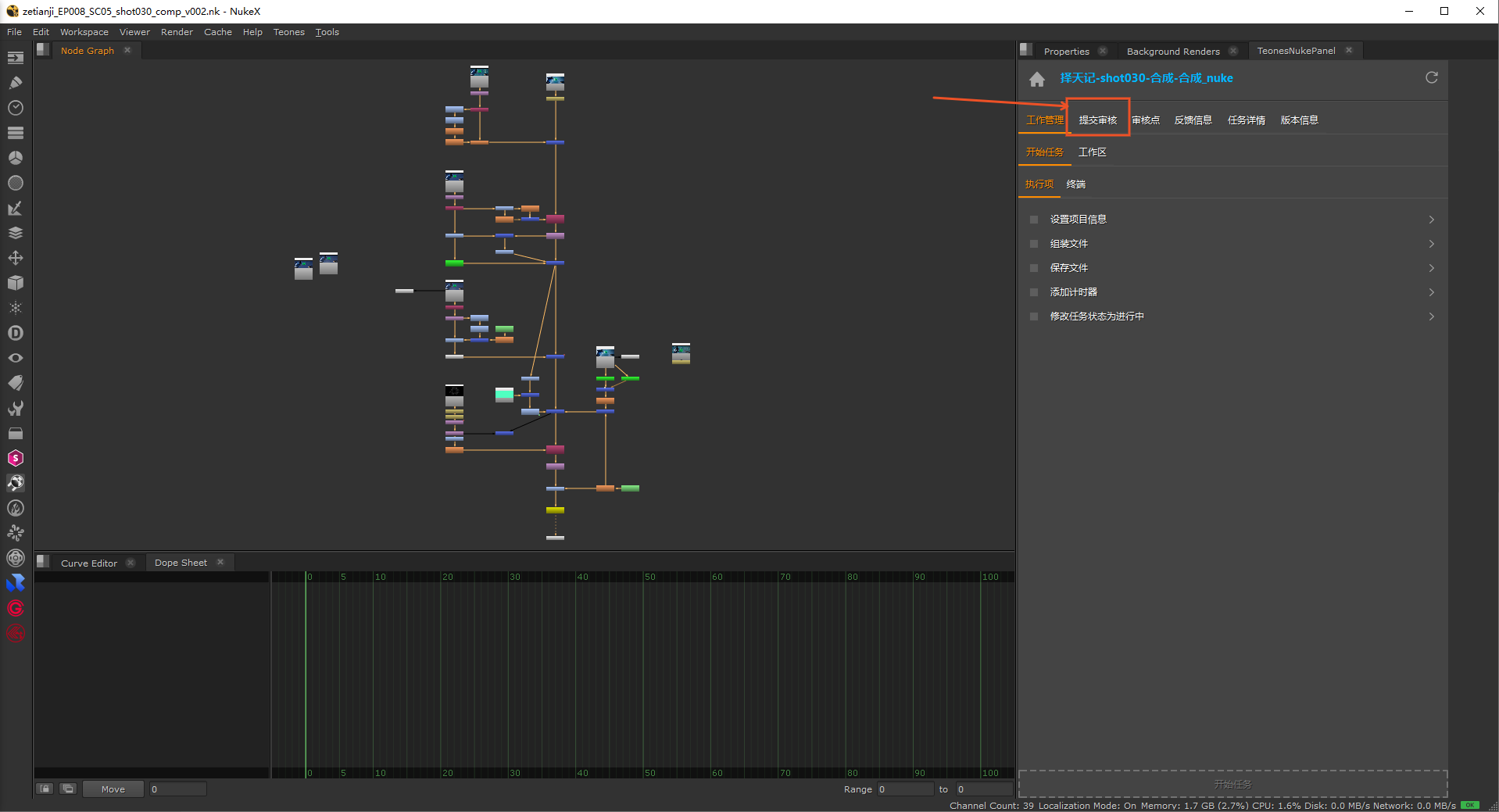Click the Range start input field
This screenshot has width=1499, height=812.
click(903, 789)
